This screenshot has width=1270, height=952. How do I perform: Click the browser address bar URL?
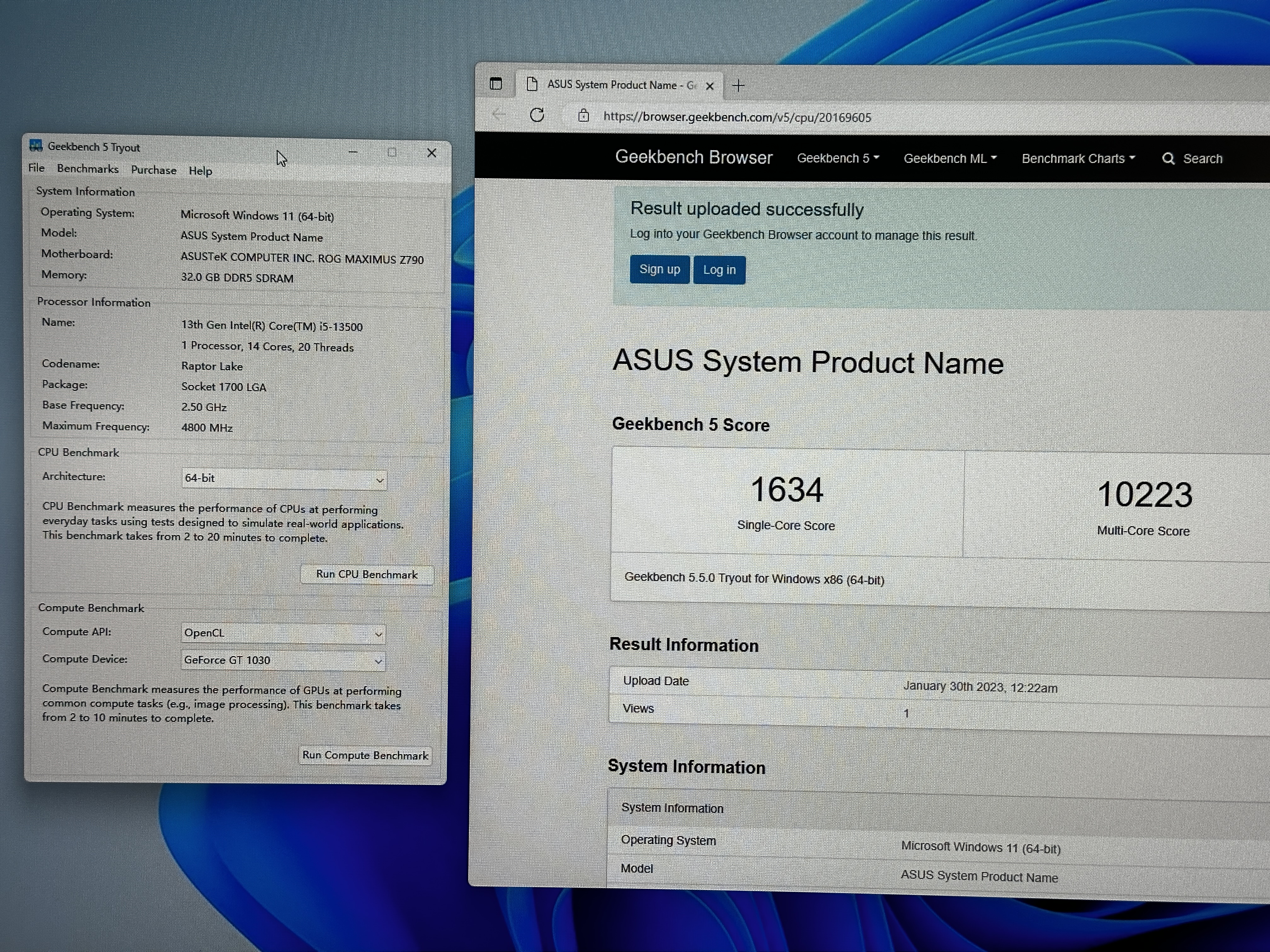pos(737,117)
